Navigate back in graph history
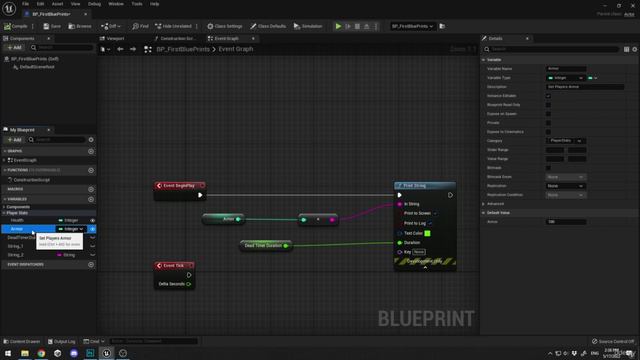 tap(120, 49)
